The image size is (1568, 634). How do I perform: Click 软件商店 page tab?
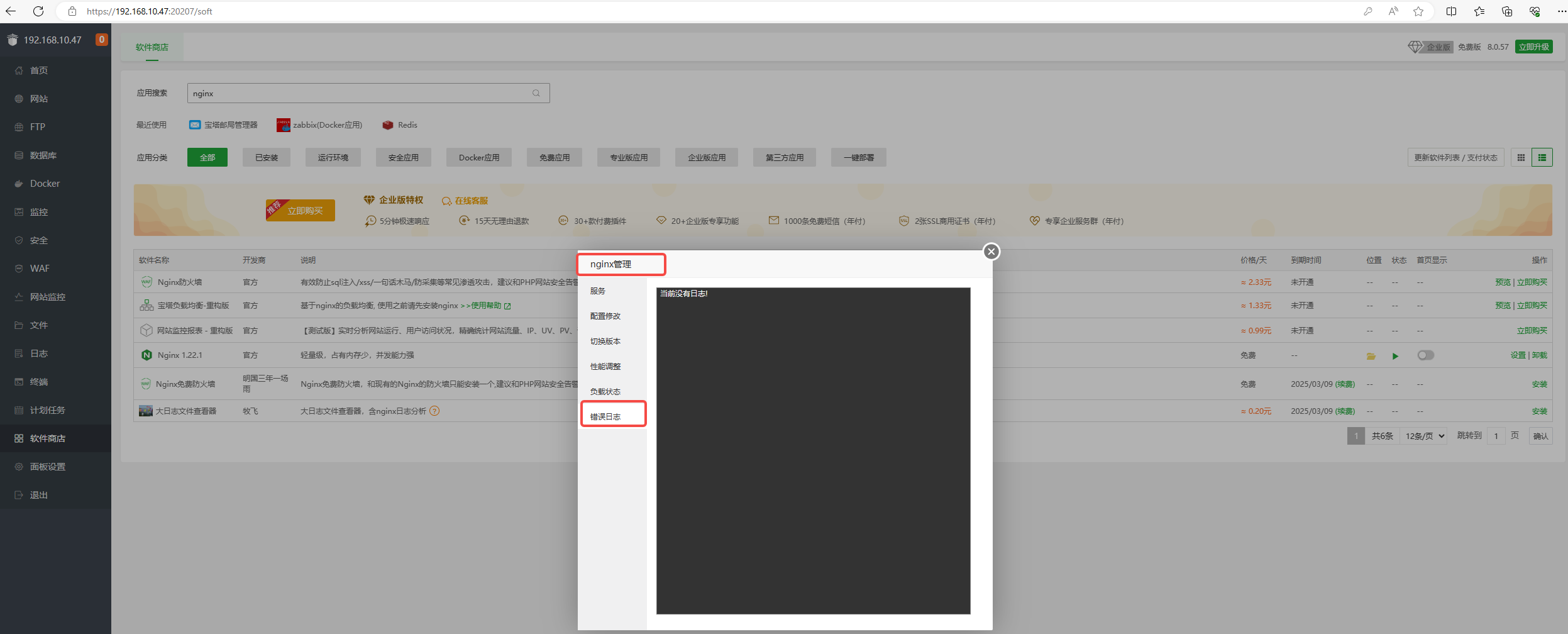tap(152, 47)
